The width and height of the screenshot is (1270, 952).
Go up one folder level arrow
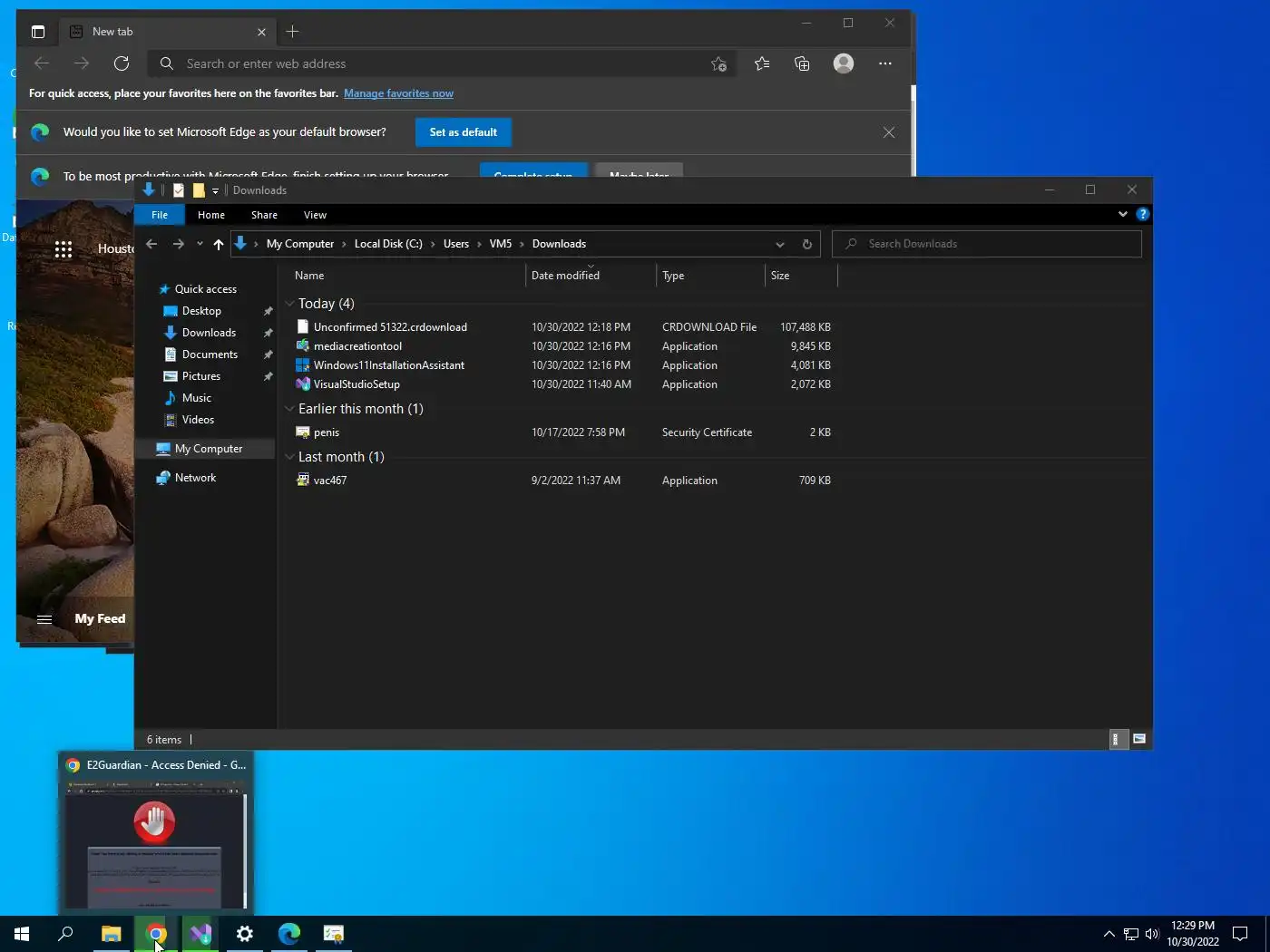click(219, 244)
